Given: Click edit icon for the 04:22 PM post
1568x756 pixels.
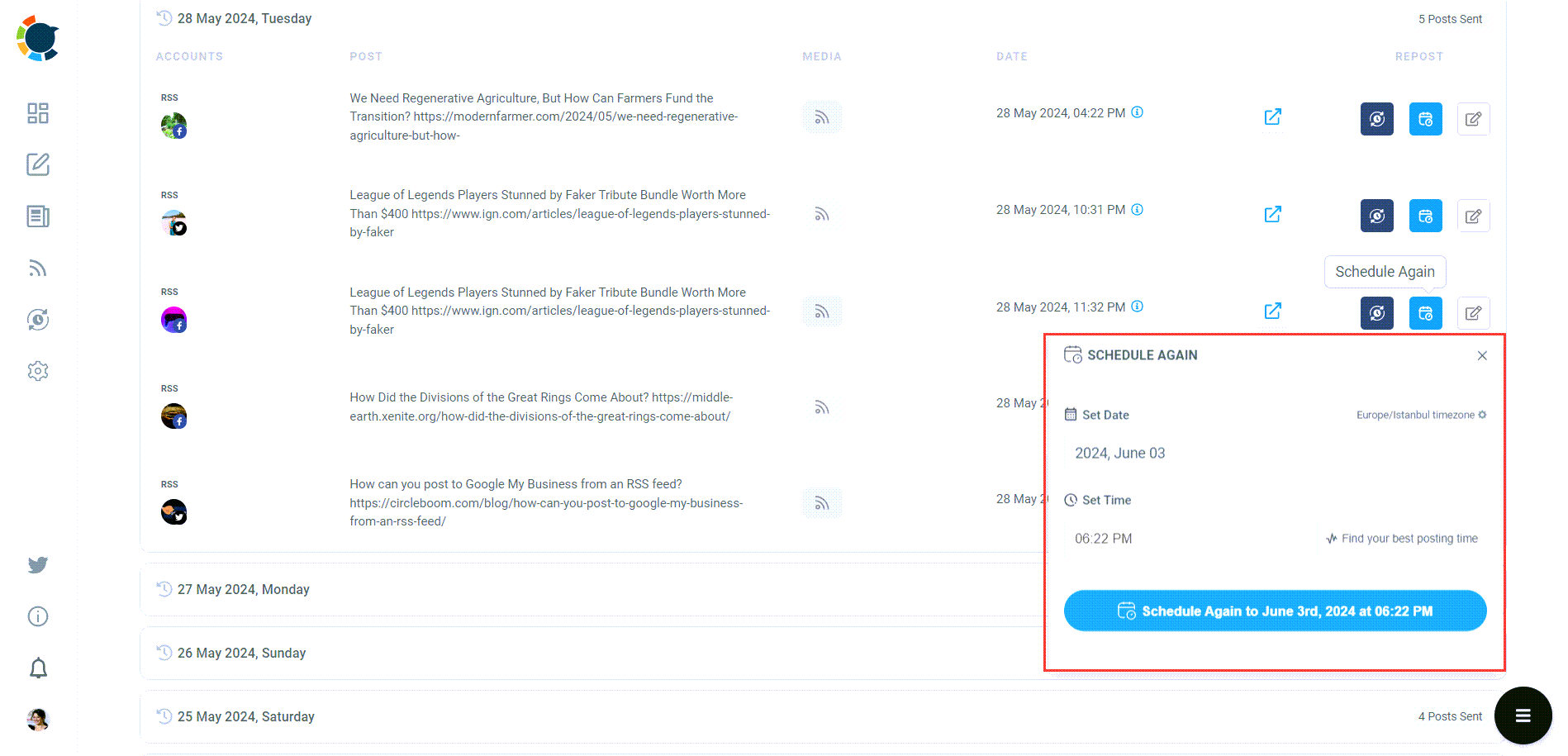Looking at the screenshot, I should (x=1473, y=119).
